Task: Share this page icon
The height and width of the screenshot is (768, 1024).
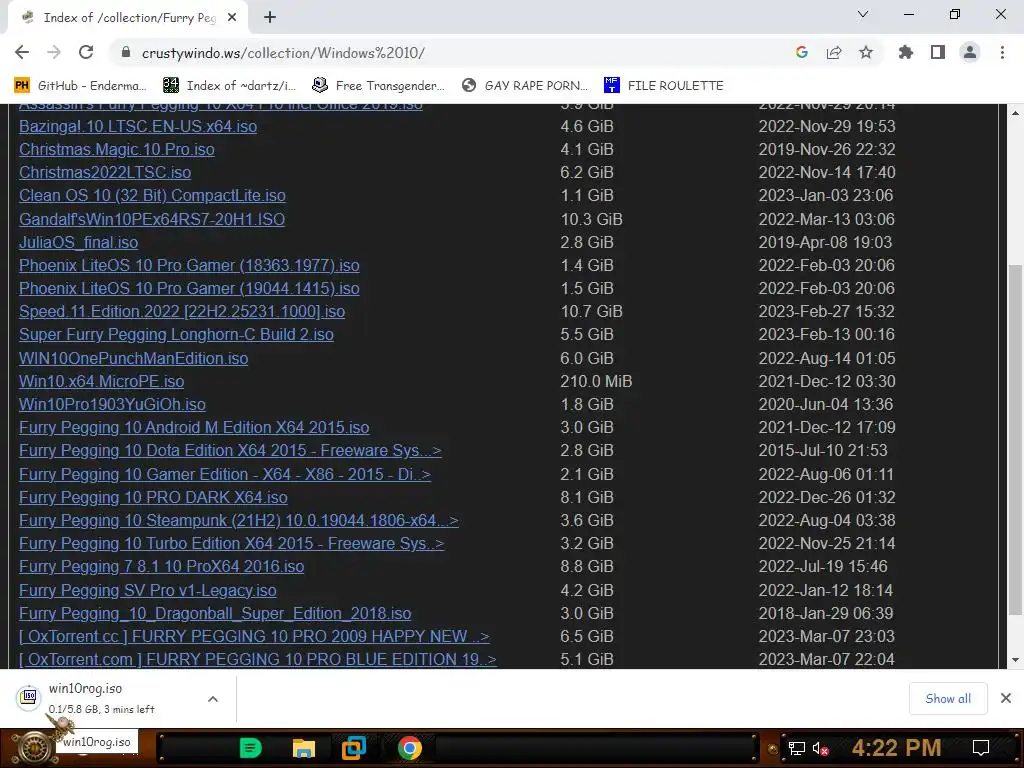Action: [x=834, y=53]
